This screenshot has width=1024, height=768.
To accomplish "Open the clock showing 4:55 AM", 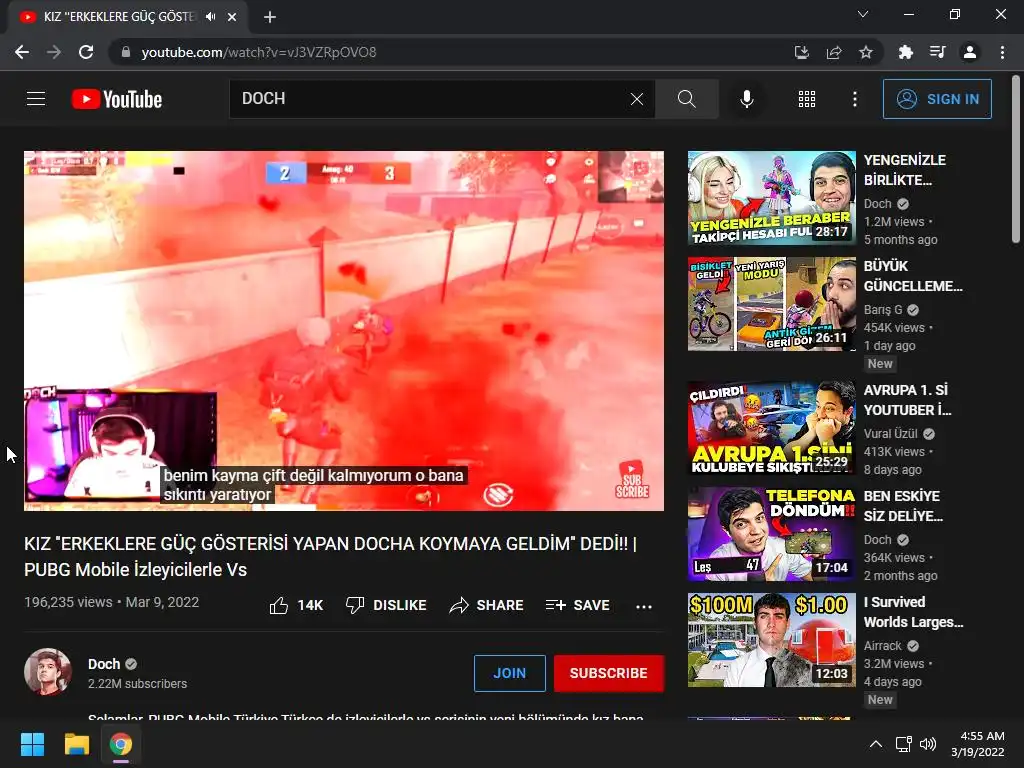I will [978, 744].
